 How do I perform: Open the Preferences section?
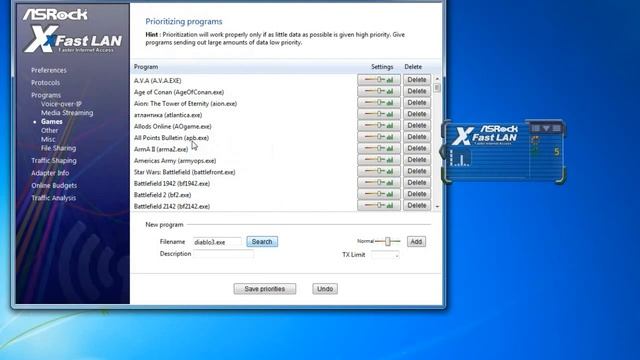click(49, 70)
